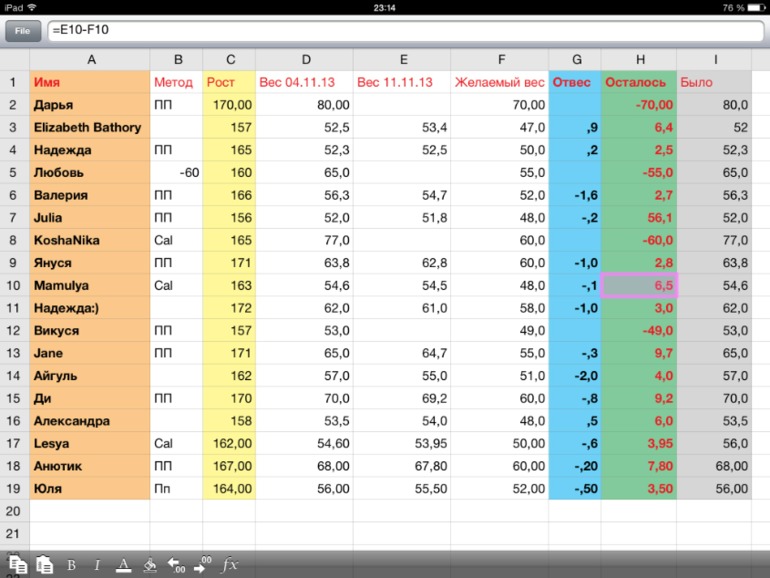Screen dimensions: 770x578
Task: Select the name cell 'Lesya'
Action: (90, 443)
